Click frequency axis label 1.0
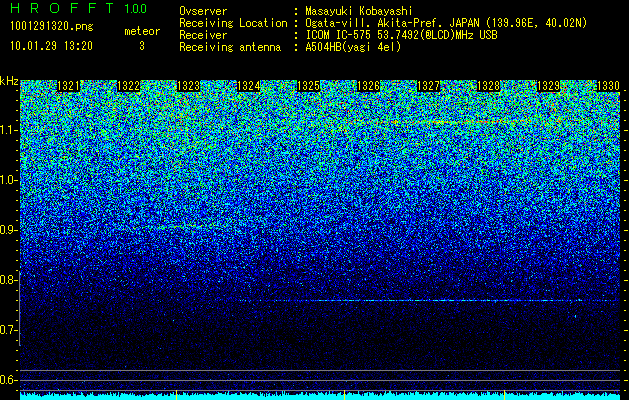Screen dimensions: 629x400 (x=8, y=180)
